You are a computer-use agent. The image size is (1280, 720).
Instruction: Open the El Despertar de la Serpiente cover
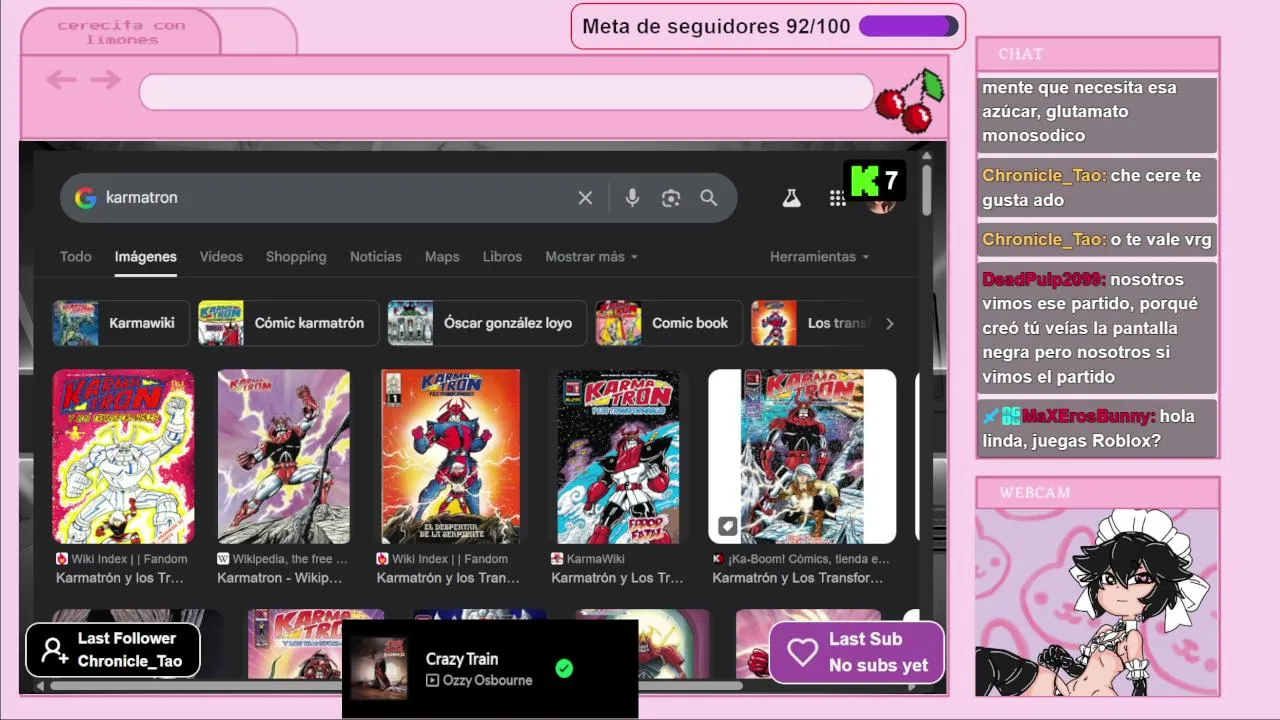450,457
